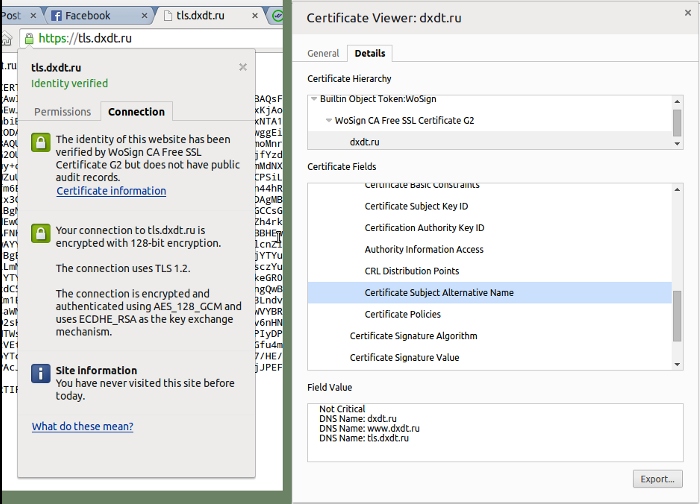Click the tls.dxdt.ru tab page icon
Screen dimensions: 700x504
click(x=167, y=16)
